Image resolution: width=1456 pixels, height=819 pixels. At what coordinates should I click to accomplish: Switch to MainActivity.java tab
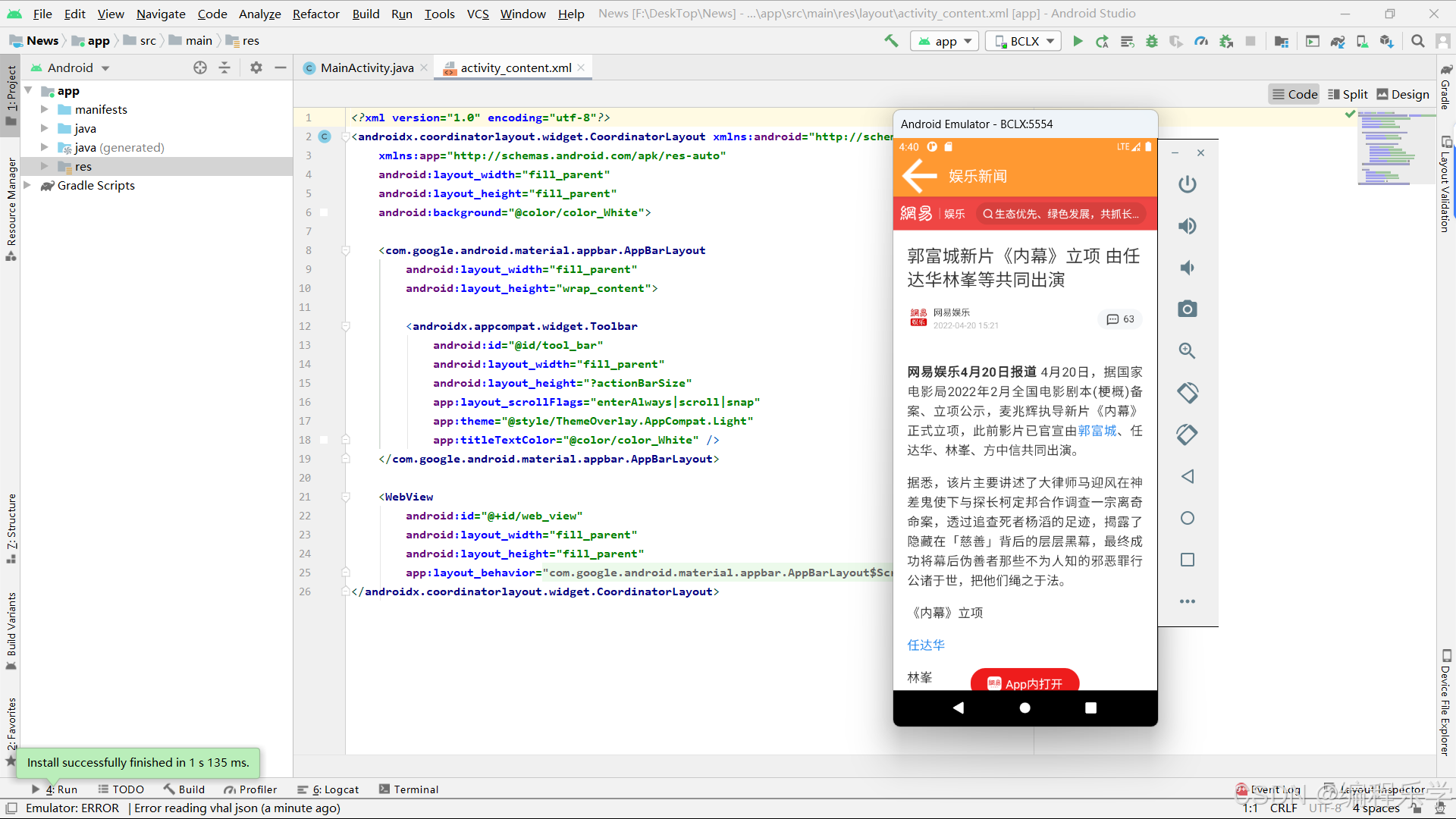[366, 67]
